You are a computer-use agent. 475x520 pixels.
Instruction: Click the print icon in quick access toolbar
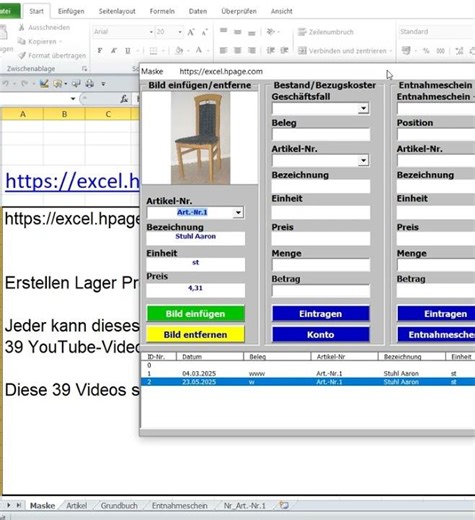click(90, 83)
